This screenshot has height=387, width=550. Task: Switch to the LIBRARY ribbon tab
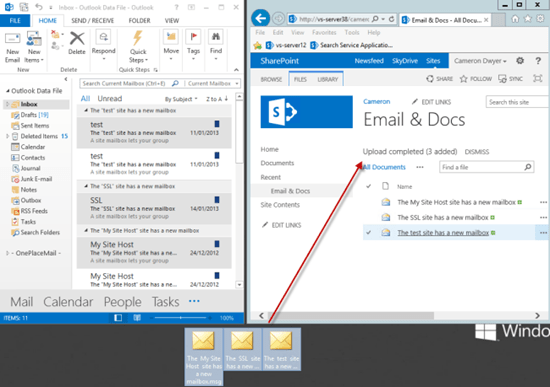click(328, 79)
